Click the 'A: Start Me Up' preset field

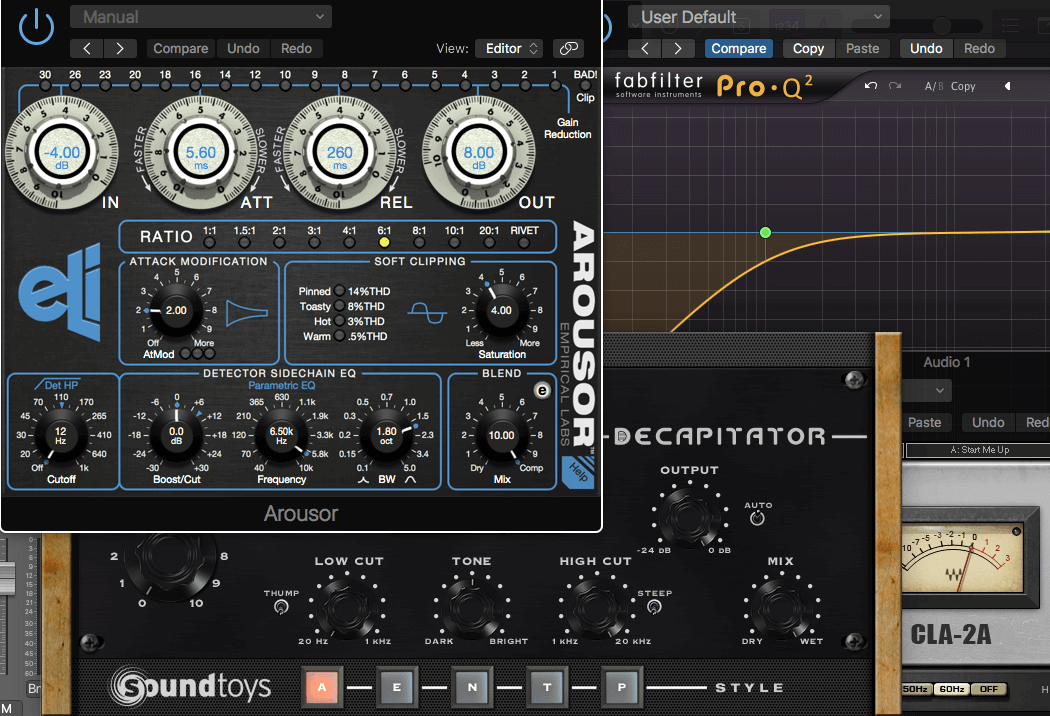[x=978, y=450]
